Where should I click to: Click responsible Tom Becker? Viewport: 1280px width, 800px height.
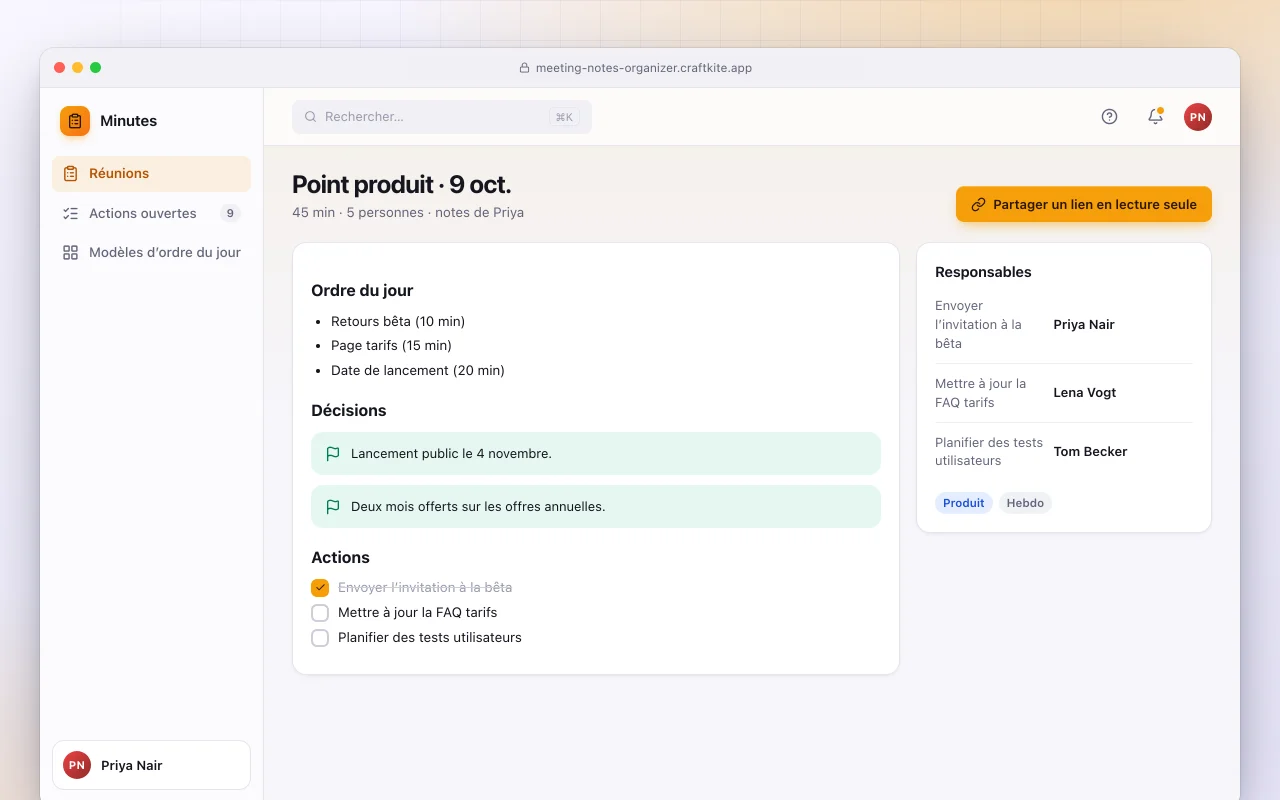1090,452
